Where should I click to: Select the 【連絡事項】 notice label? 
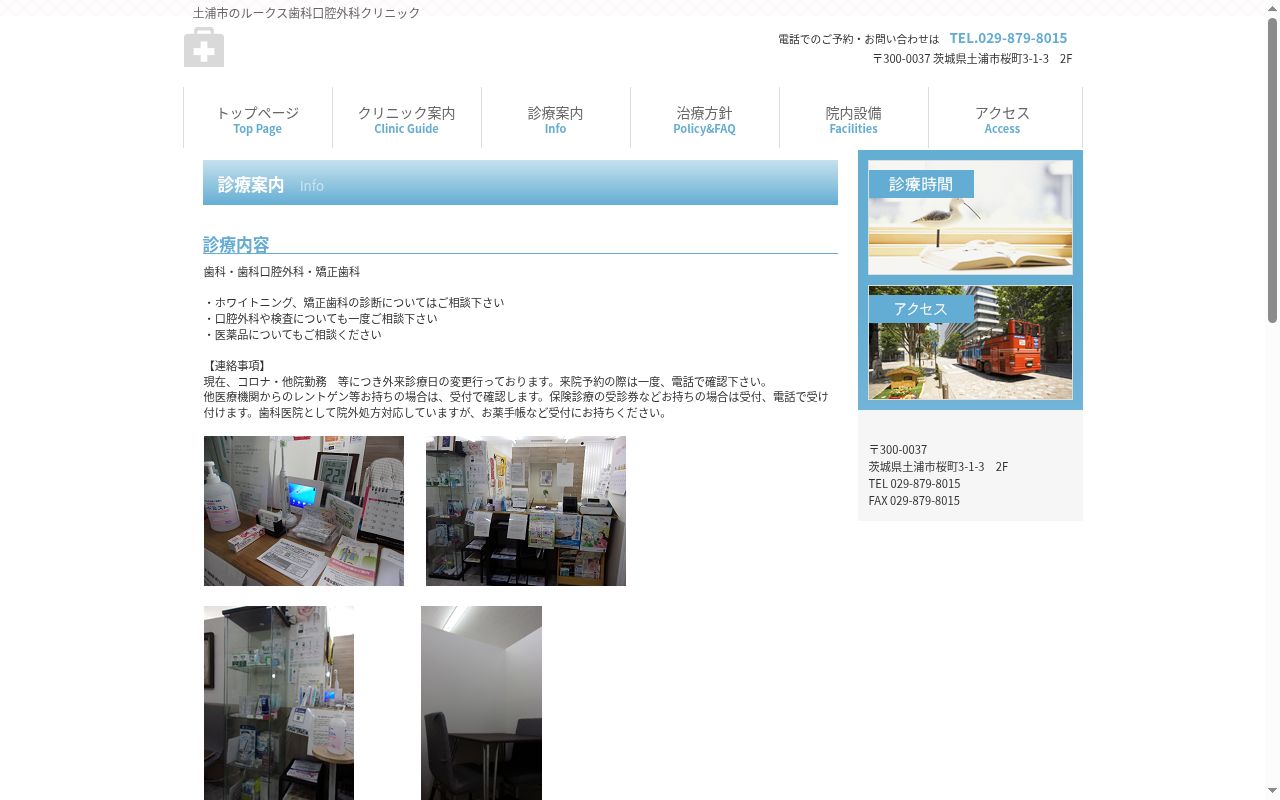tap(237, 366)
